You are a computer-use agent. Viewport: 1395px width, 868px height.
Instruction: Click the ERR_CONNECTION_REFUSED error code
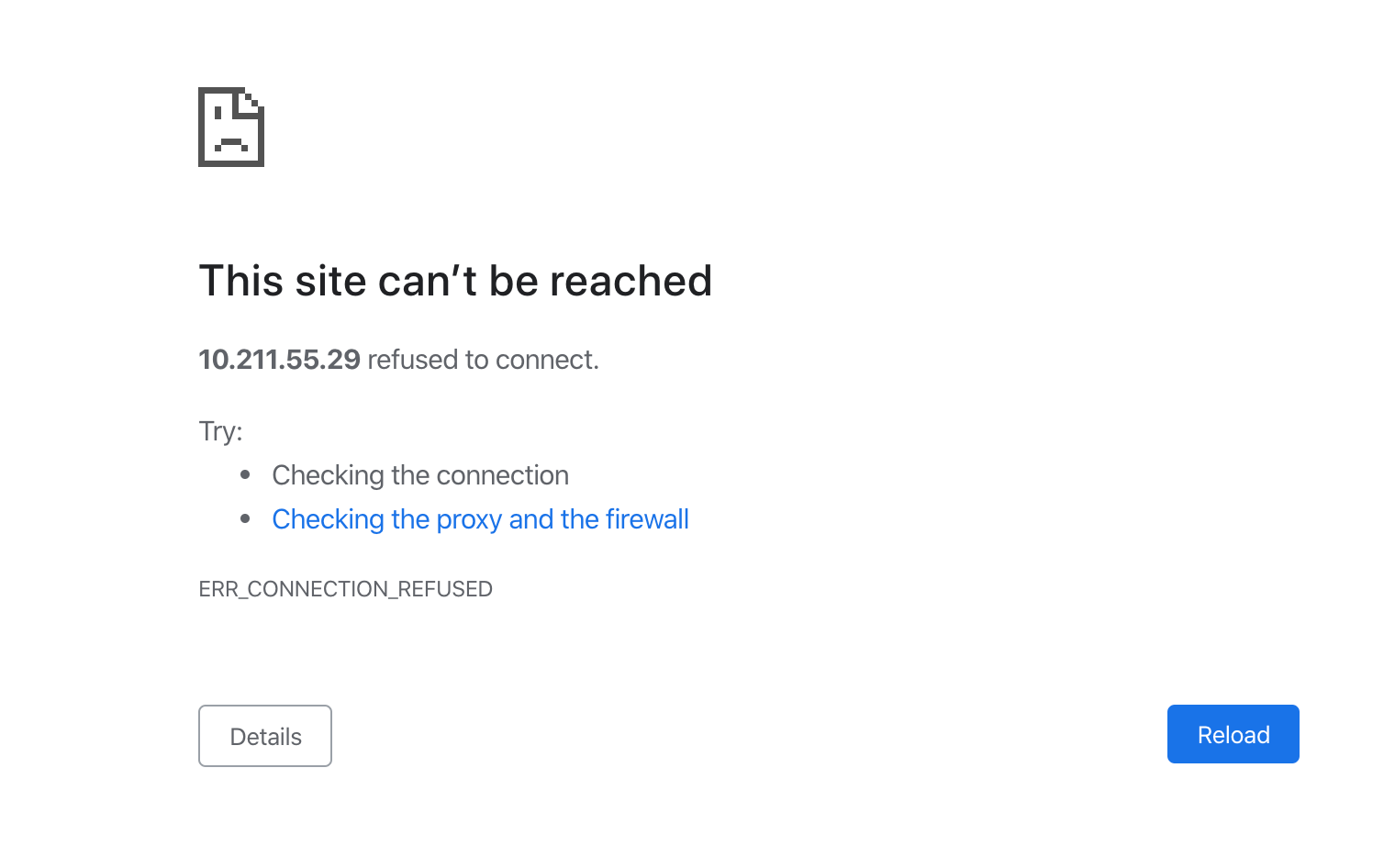tap(346, 589)
